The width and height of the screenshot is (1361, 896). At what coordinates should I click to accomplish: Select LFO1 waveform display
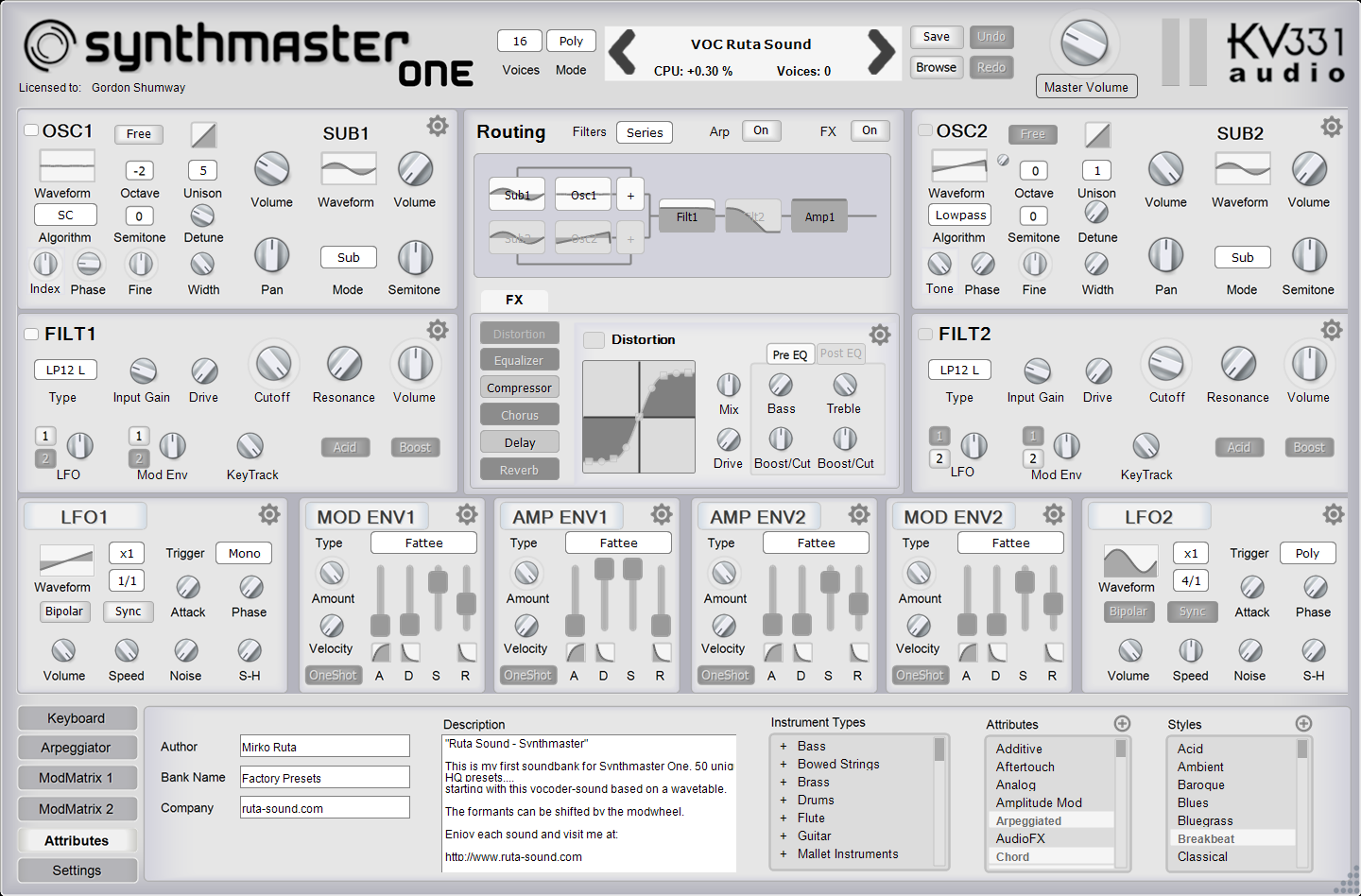pos(66,560)
